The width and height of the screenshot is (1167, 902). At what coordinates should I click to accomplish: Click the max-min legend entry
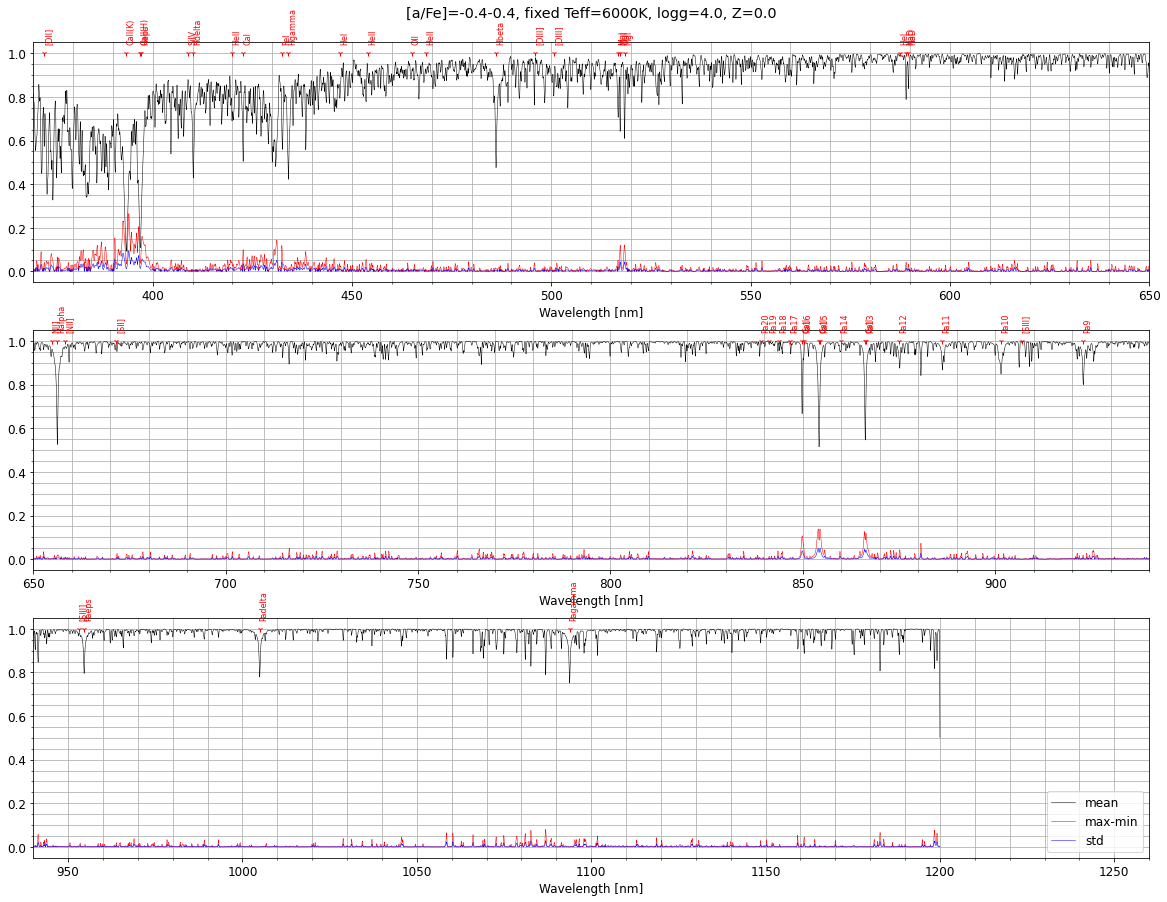(x=1110, y=822)
